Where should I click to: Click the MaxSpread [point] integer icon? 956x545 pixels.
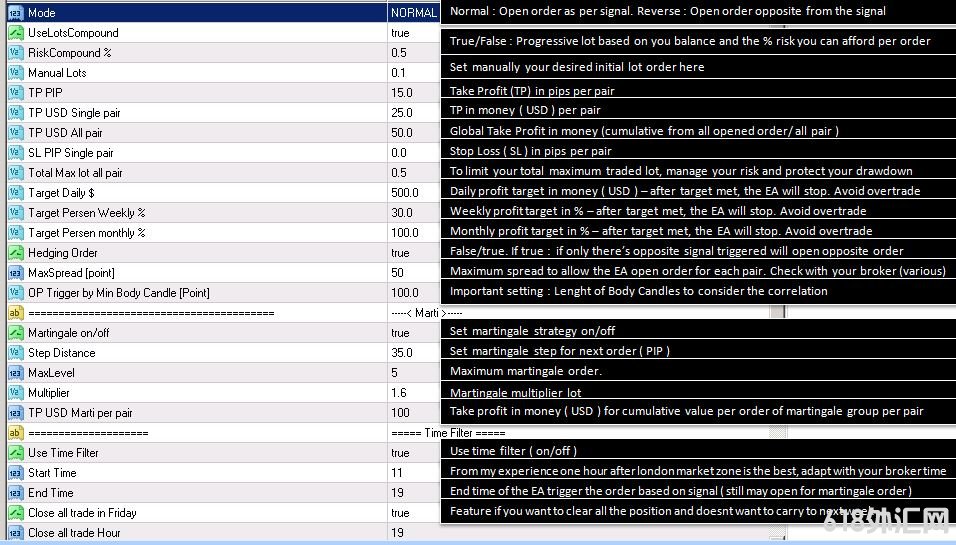point(15,273)
